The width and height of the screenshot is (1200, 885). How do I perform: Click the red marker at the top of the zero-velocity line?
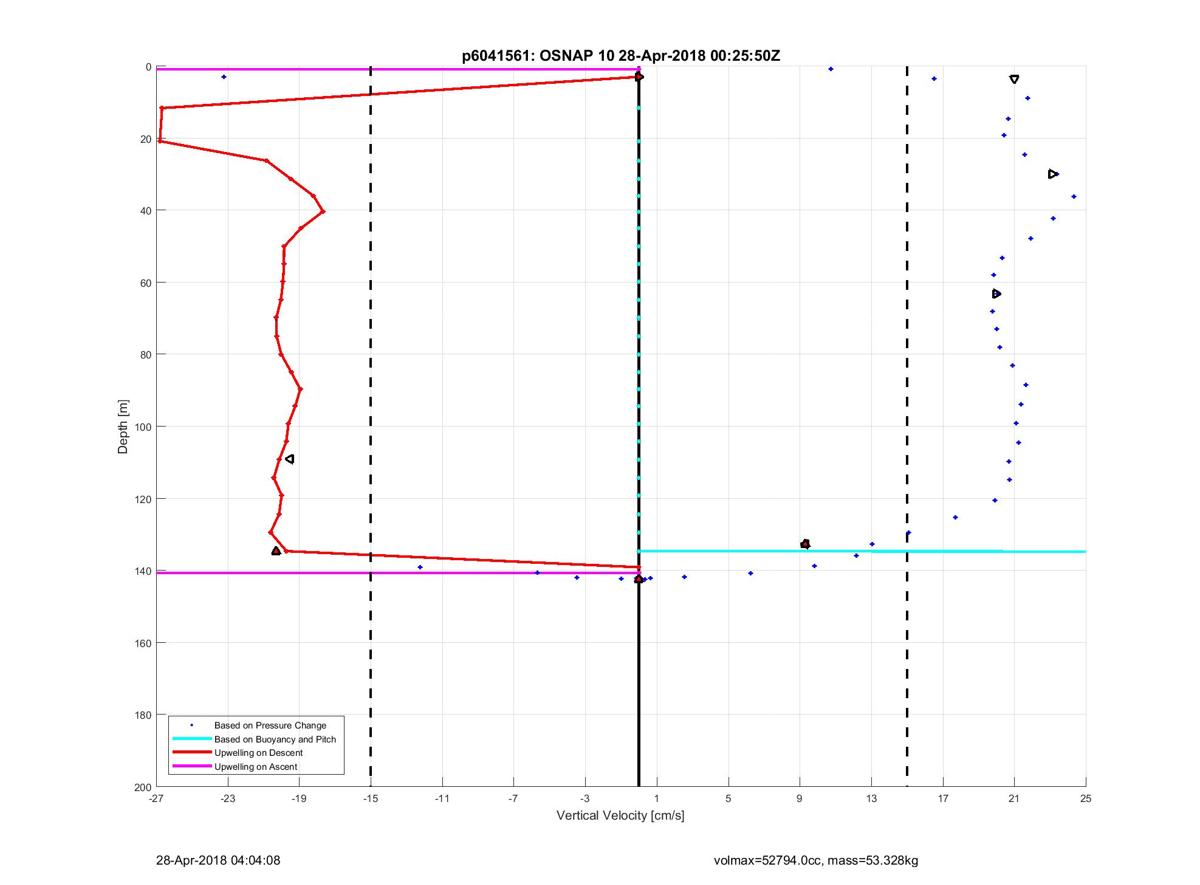pyautogui.click(x=639, y=77)
